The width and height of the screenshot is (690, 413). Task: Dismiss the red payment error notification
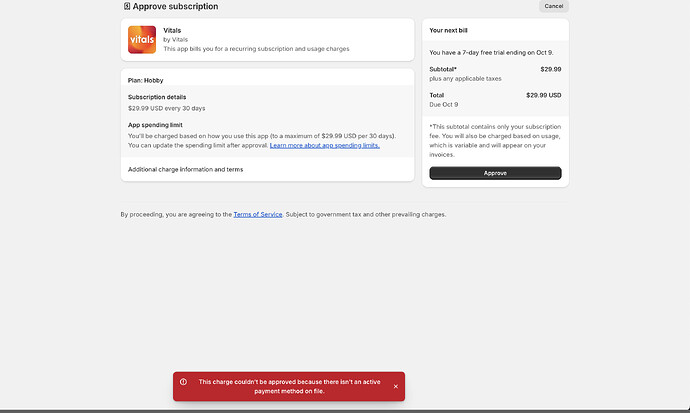(x=396, y=386)
